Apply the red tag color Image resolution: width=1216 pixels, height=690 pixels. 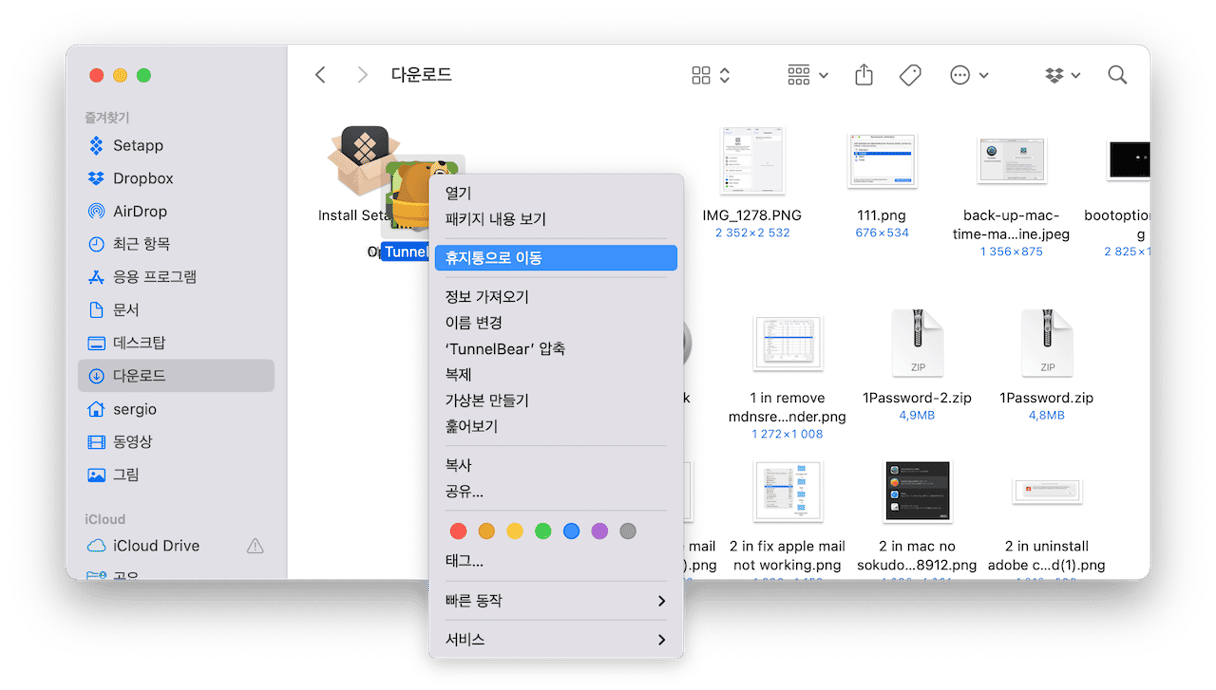[458, 531]
